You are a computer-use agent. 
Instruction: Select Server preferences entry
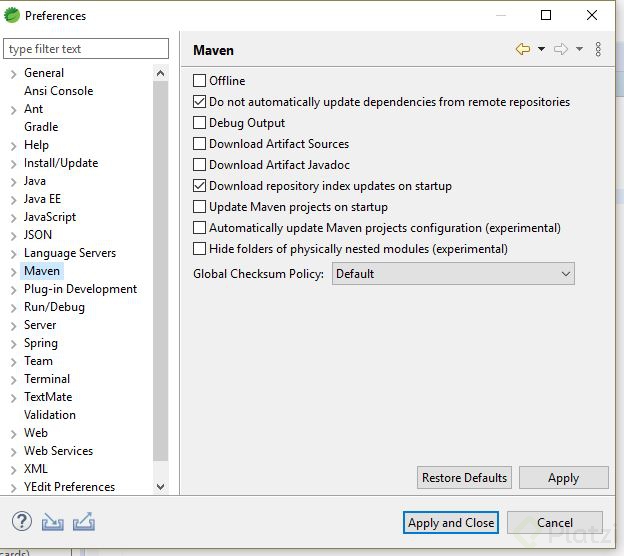40,325
